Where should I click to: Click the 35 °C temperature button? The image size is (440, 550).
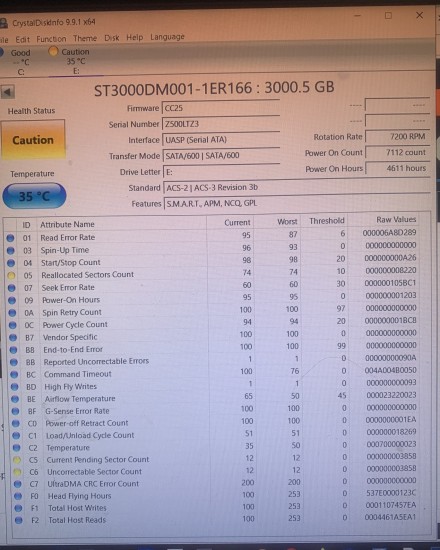pyautogui.click(x=34, y=196)
